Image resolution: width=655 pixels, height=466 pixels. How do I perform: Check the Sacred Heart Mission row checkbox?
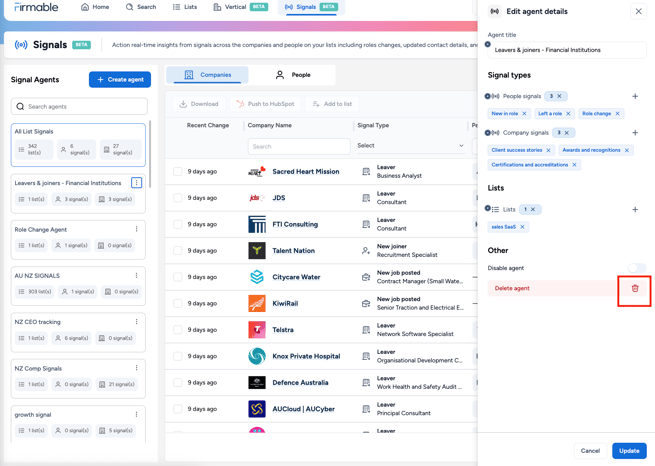178,172
